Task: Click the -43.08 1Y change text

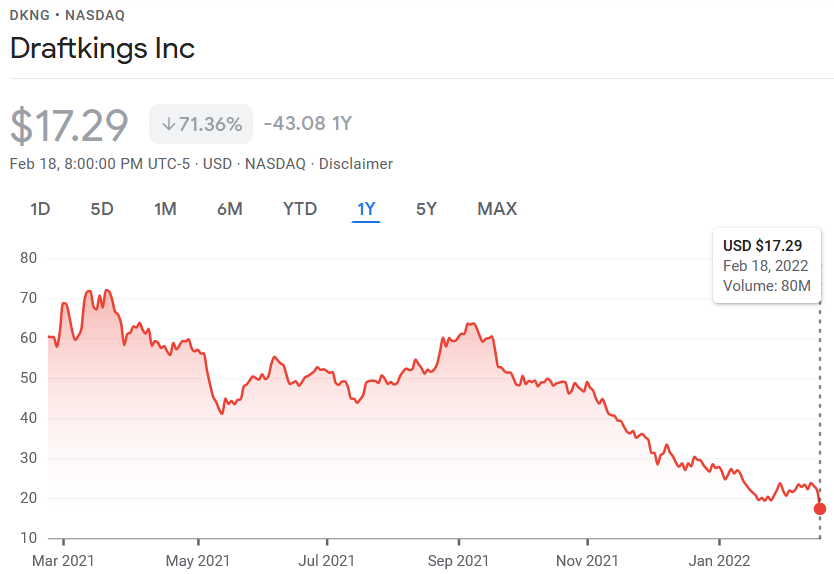Action: pyautogui.click(x=308, y=124)
